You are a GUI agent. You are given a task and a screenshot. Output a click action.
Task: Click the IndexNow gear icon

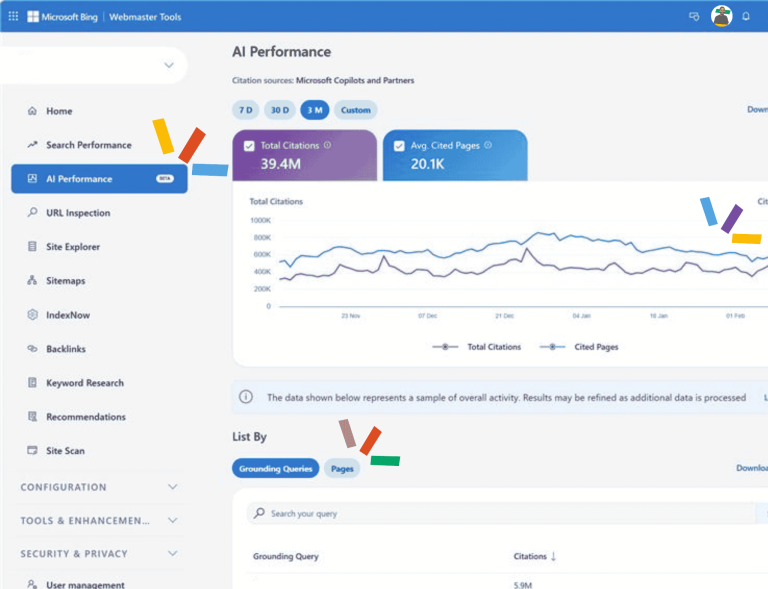[x=32, y=314]
